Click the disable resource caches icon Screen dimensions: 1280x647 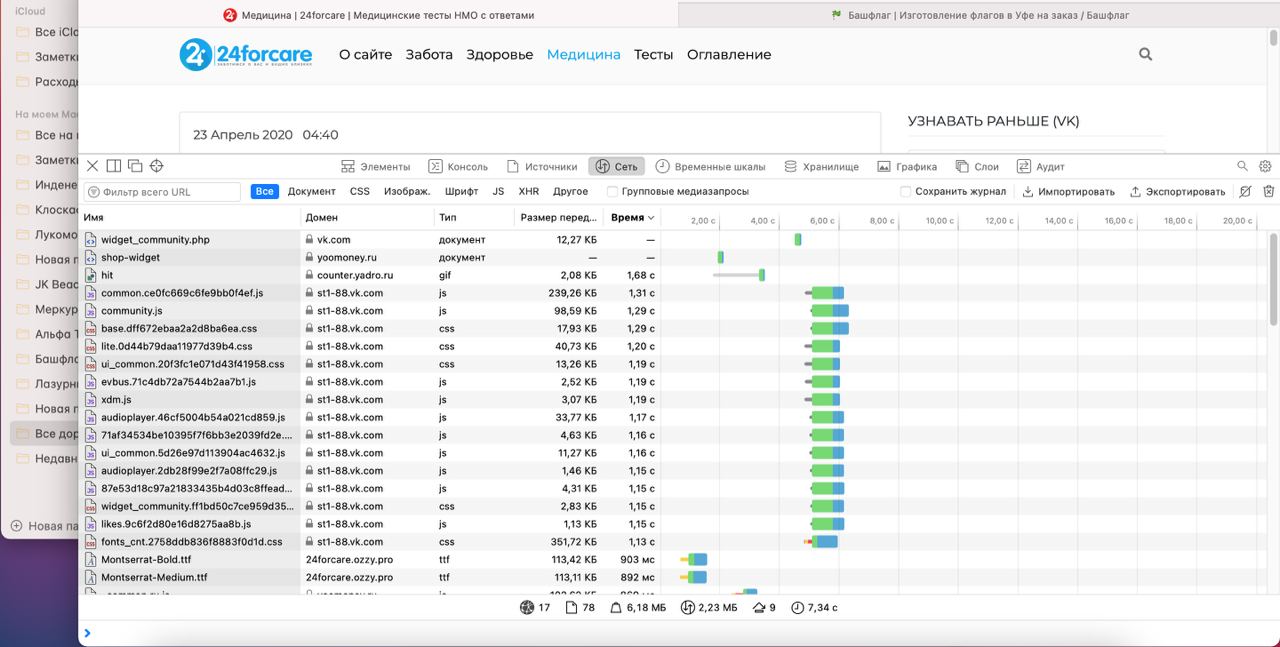(1245, 191)
